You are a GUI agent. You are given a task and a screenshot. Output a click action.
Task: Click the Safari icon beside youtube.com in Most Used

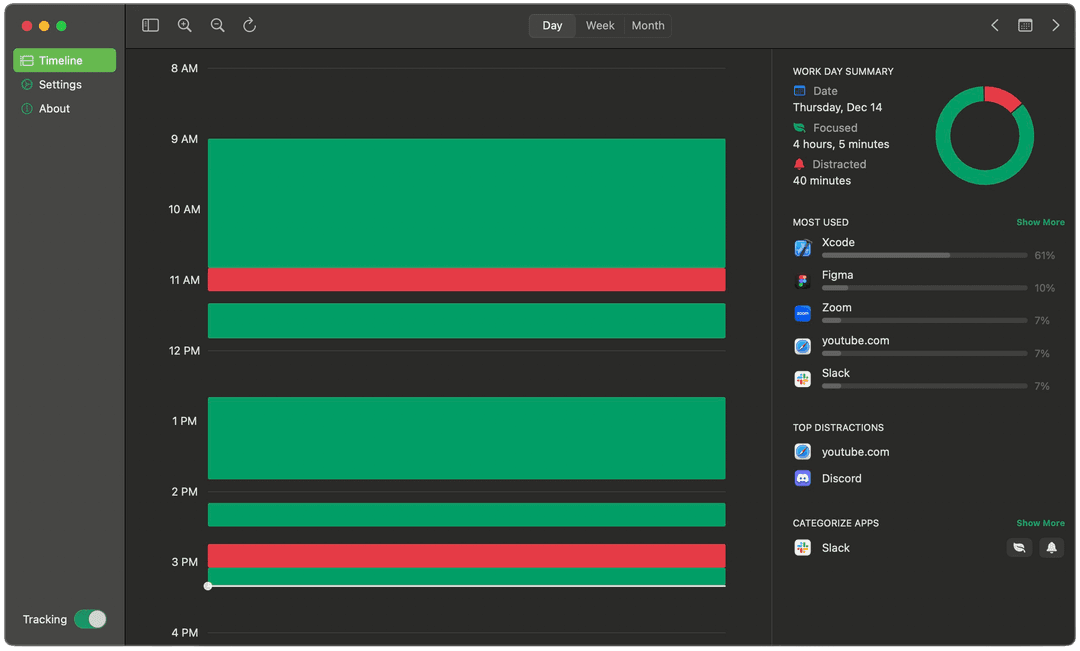click(x=802, y=346)
